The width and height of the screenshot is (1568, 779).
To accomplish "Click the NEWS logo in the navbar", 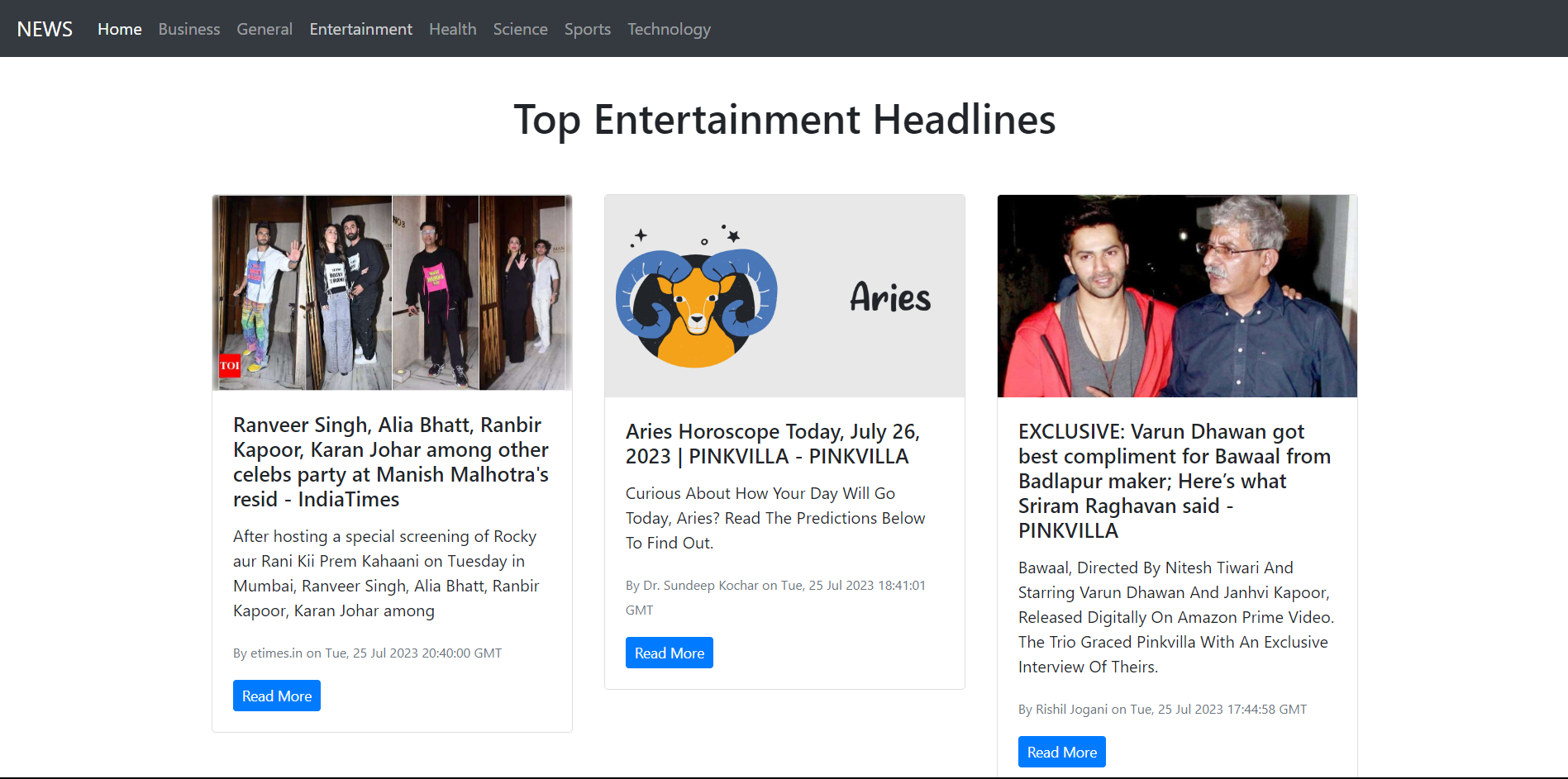I will pyautogui.click(x=45, y=28).
